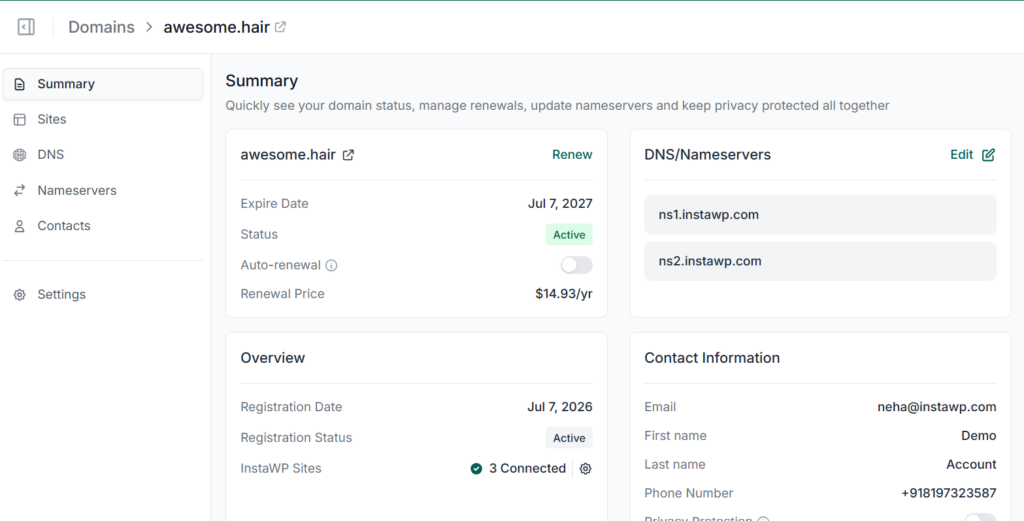Click the InstaWP Sites label

tap(281, 469)
